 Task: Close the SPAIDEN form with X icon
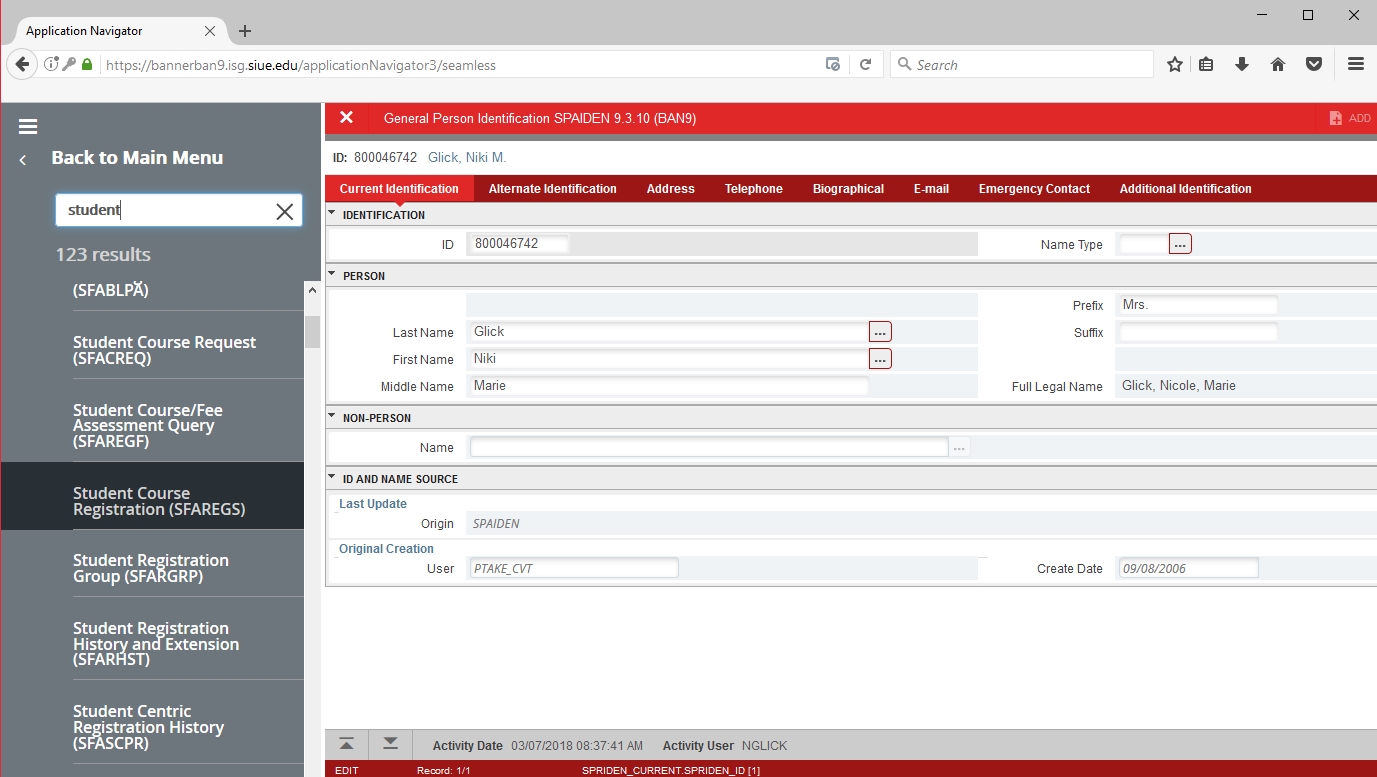[346, 118]
